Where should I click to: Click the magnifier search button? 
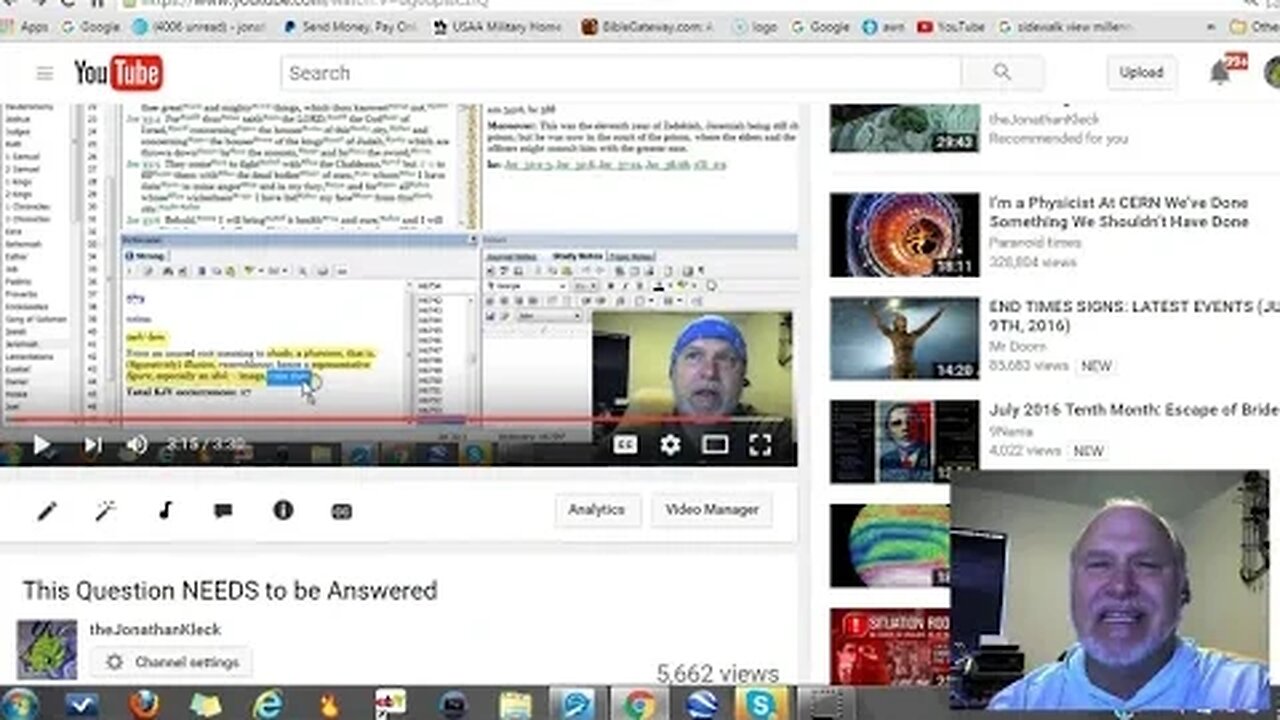(x=1002, y=72)
